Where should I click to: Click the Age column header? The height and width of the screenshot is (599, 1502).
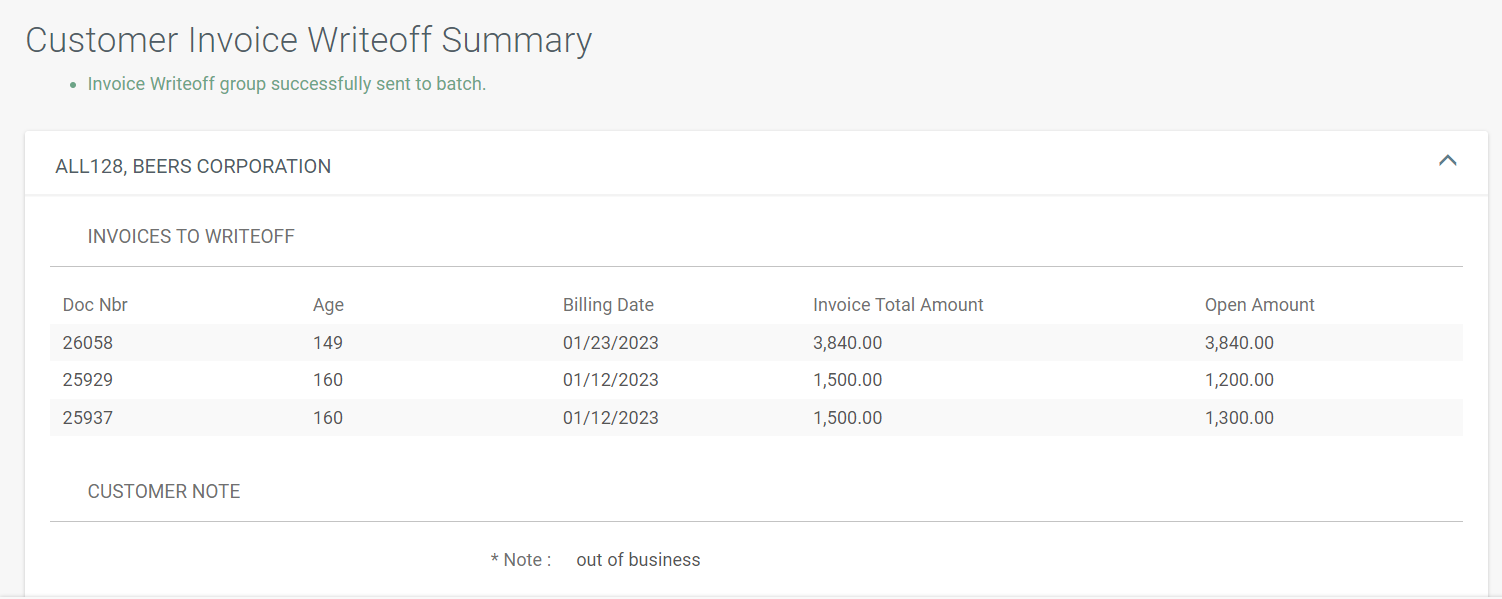pyautogui.click(x=328, y=305)
